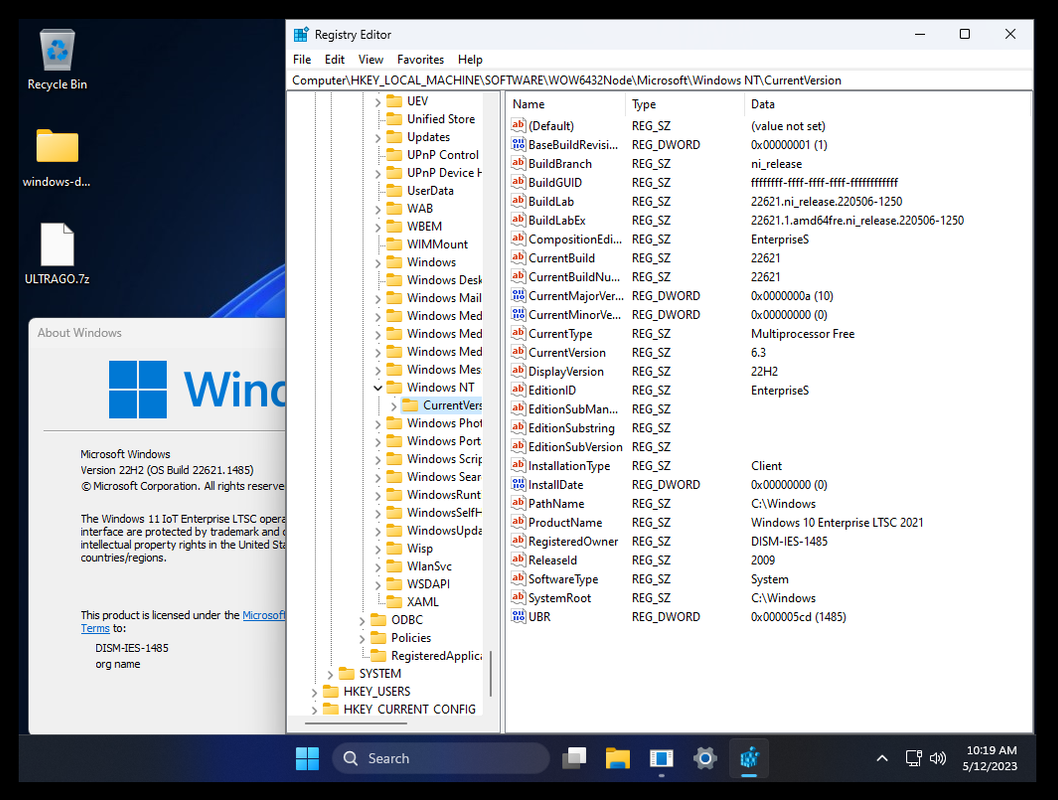1058x800 pixels.
Task: Select the XAML tree item
Action: coord(422,602)
